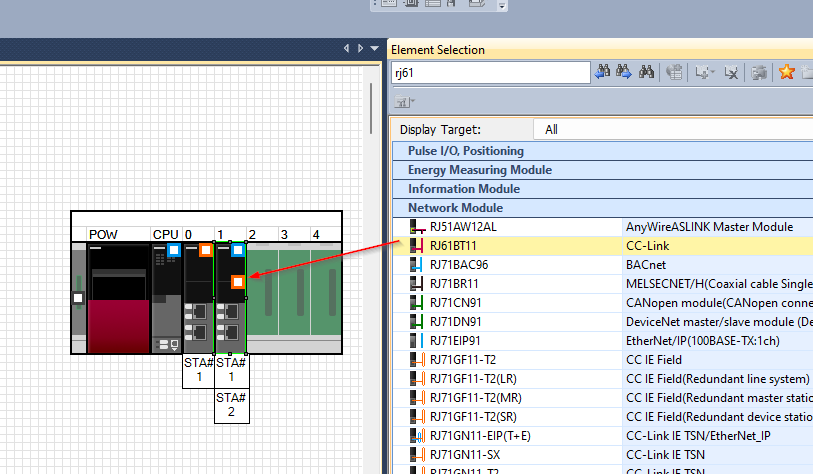Click the POW header label on the base
Viewport: 813px width, 474px height.
(103, 235)
